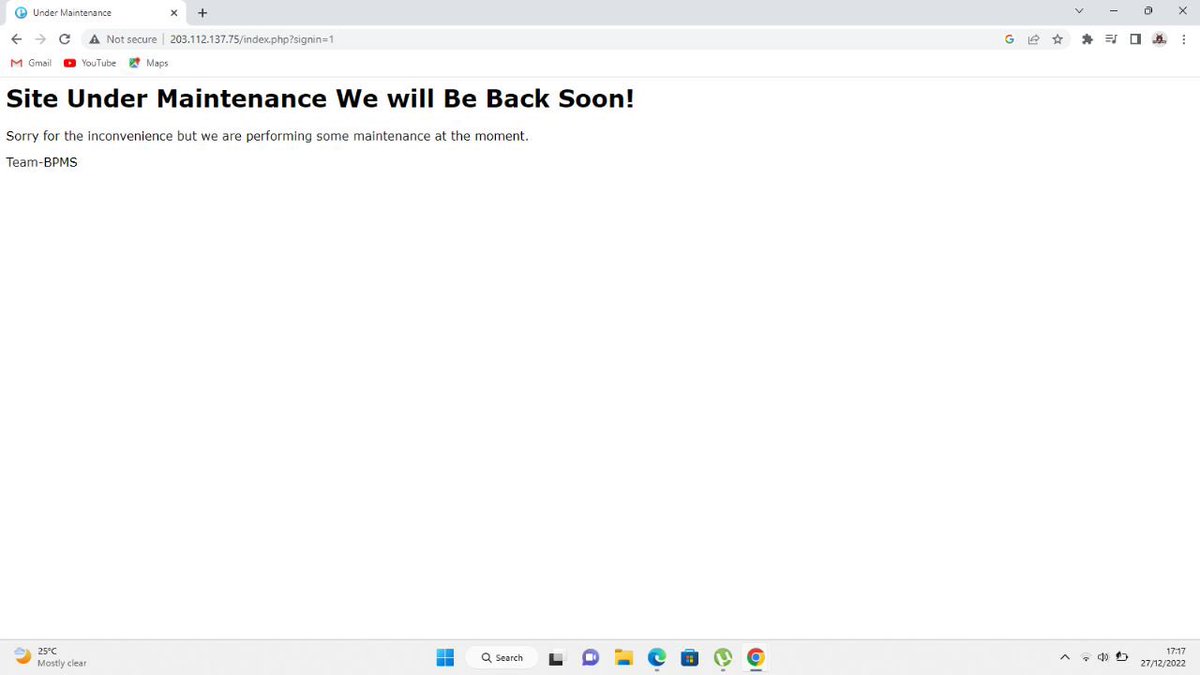
Task: Open Wi-Fi network tray icon
Action: tap(1085, 657)
